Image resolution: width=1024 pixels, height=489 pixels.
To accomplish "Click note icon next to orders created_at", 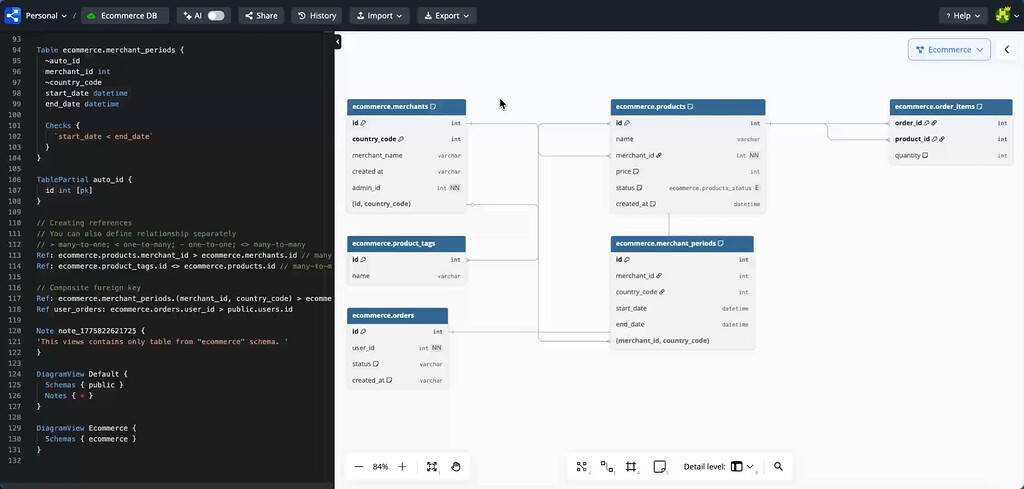I will (389, 381).
